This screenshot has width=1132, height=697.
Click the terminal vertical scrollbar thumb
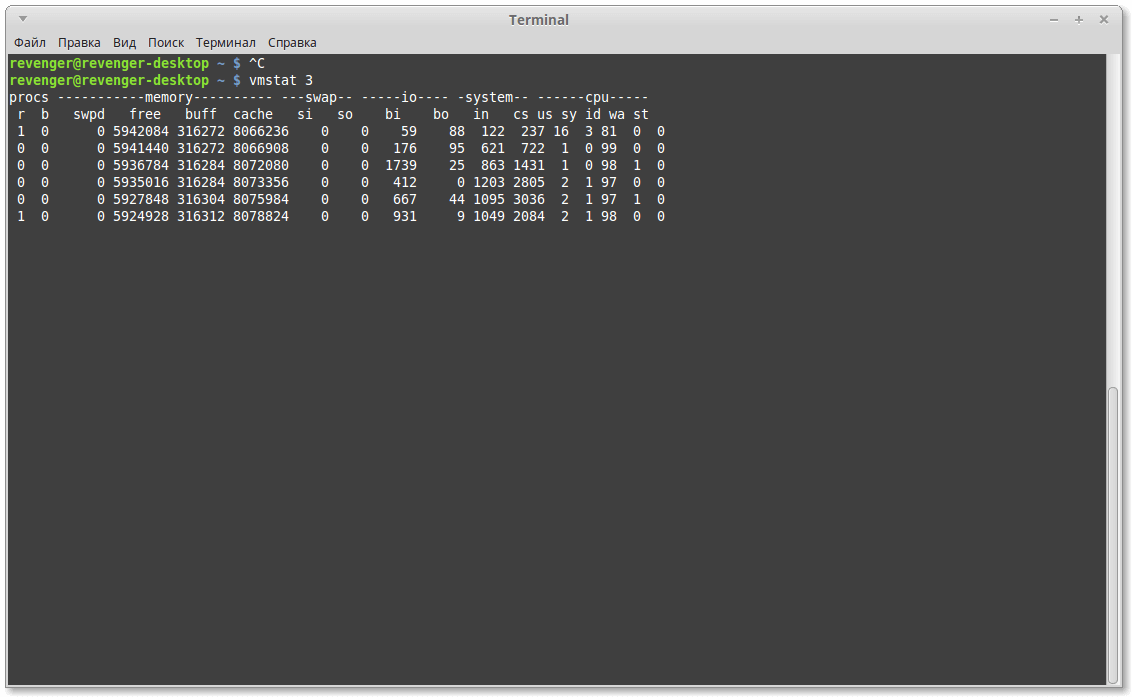(1113, 535)
